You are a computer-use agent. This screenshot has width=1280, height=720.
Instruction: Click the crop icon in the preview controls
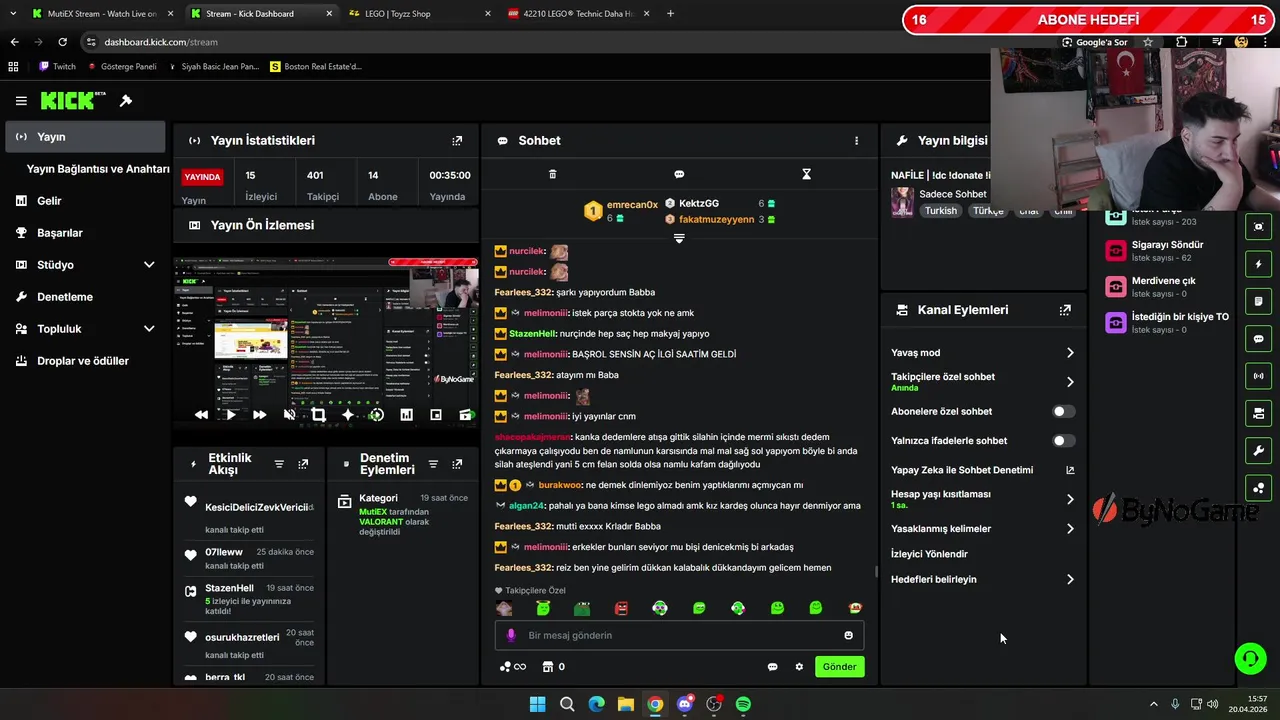(x=318, y=414)
